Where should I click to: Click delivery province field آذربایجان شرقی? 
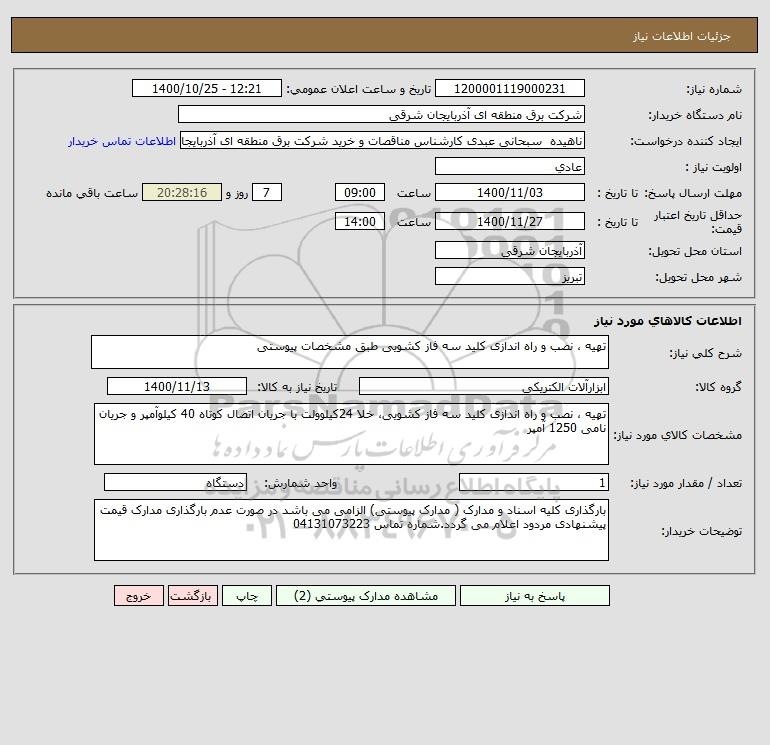(x=510, y=251)
